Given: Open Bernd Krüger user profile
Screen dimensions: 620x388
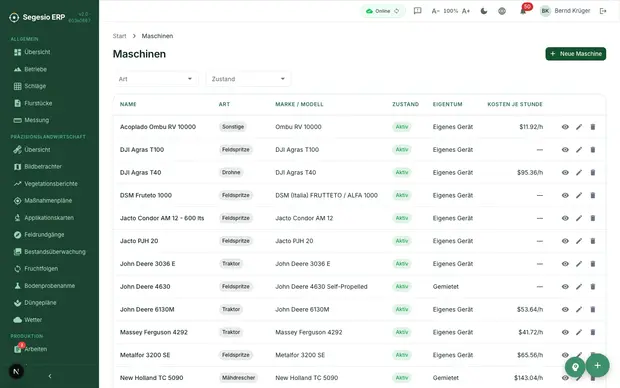Looking at the screenshot, I should (x=565, y=11).
